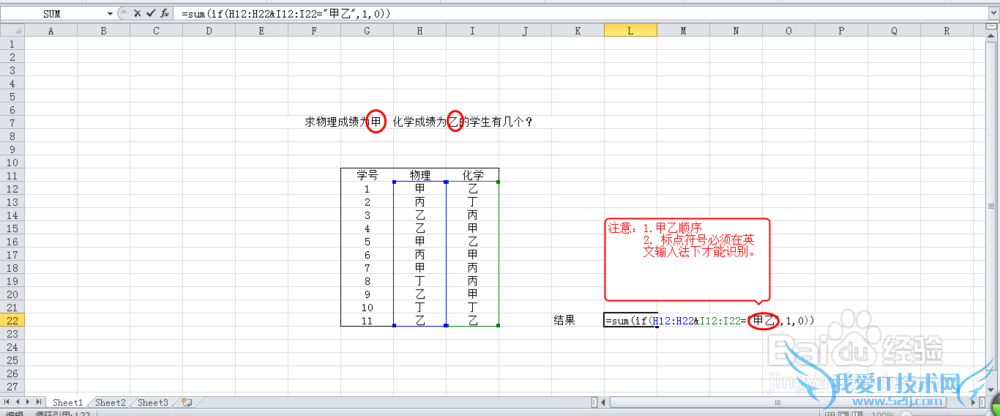
Task: Click inside the formula bar text
Action: click(286, 13)
